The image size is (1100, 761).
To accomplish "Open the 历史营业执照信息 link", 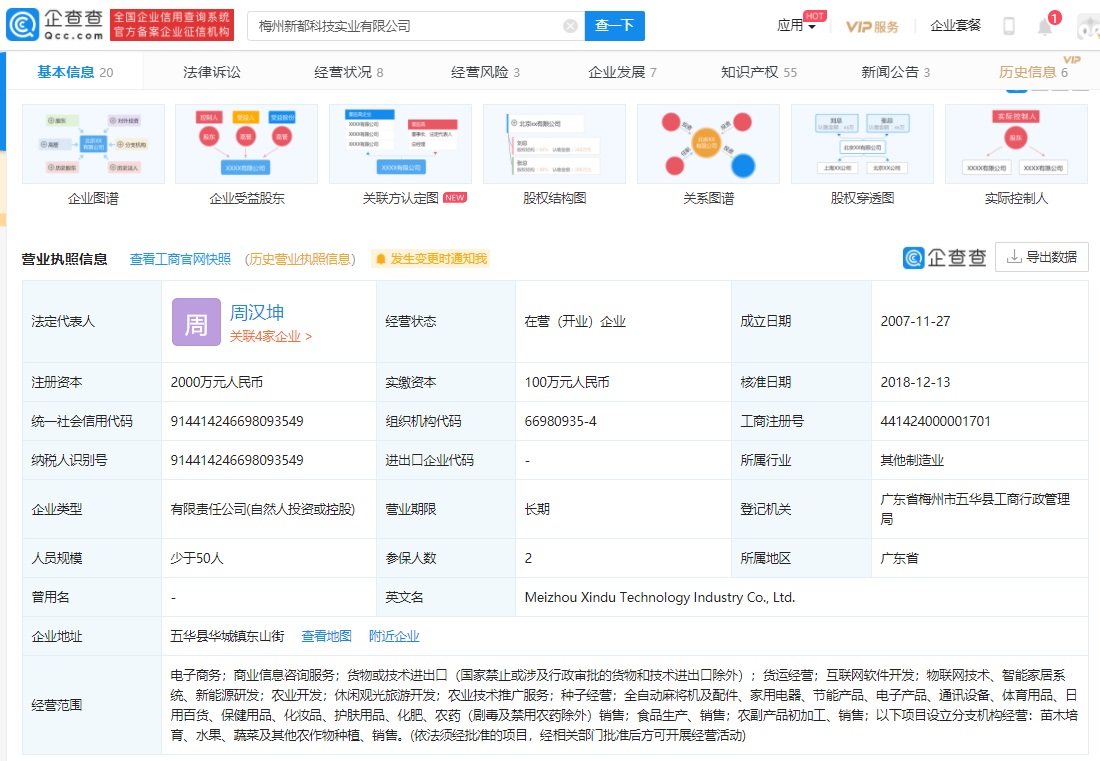I will (300, 260).
